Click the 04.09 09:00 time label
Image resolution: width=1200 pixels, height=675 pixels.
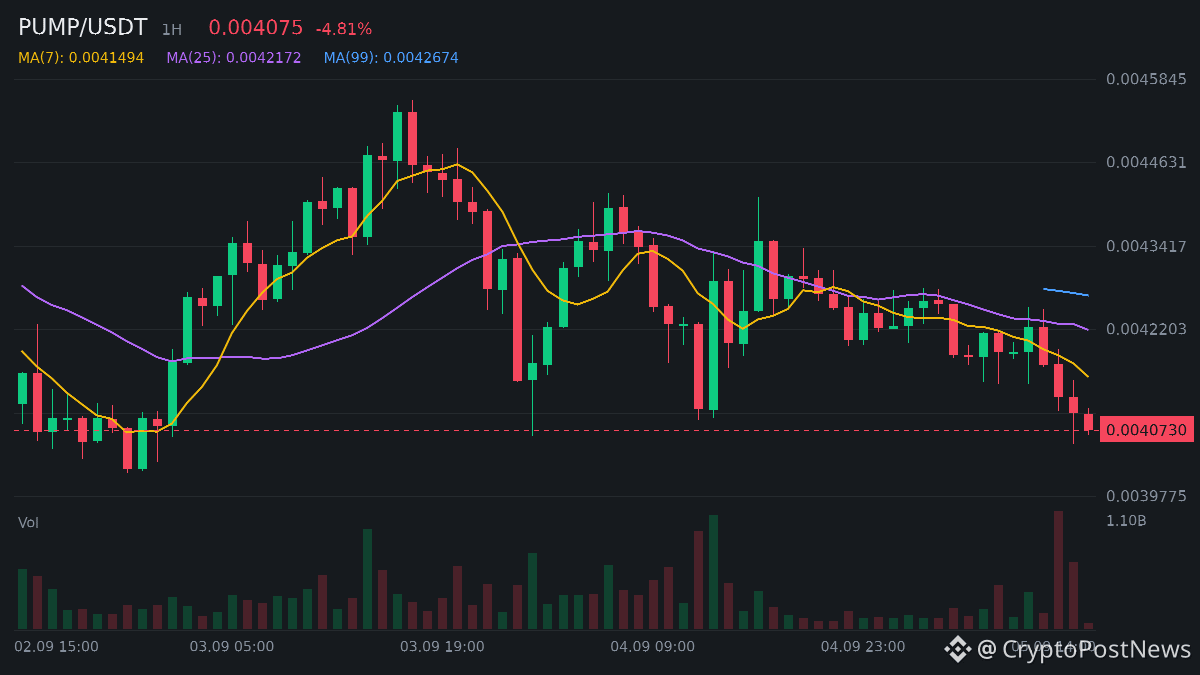pos(652,647)
